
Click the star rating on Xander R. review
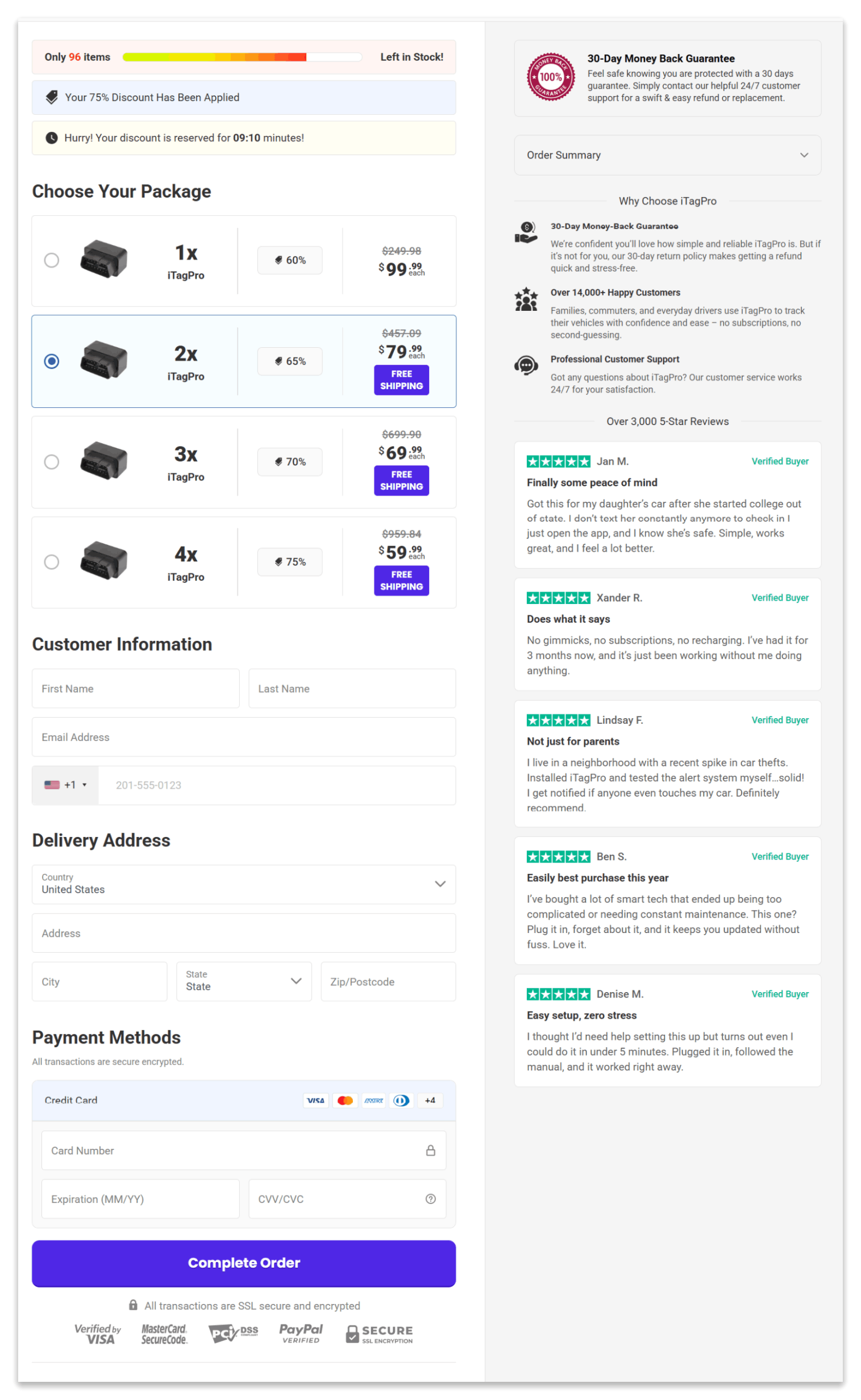[x=559, y=598]
